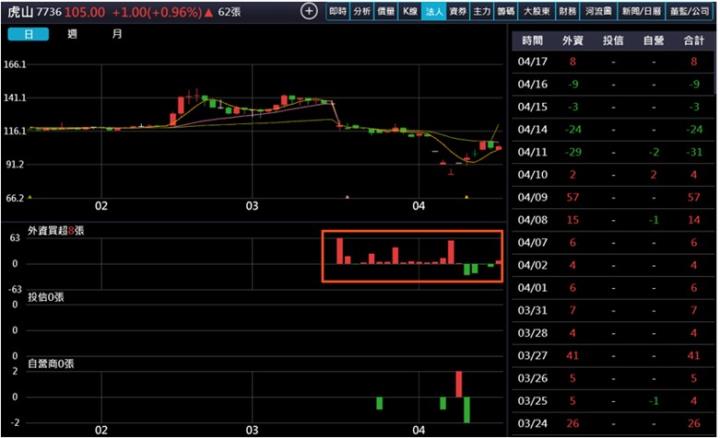Select the 04/15 row date

click(x=533, y=107)
